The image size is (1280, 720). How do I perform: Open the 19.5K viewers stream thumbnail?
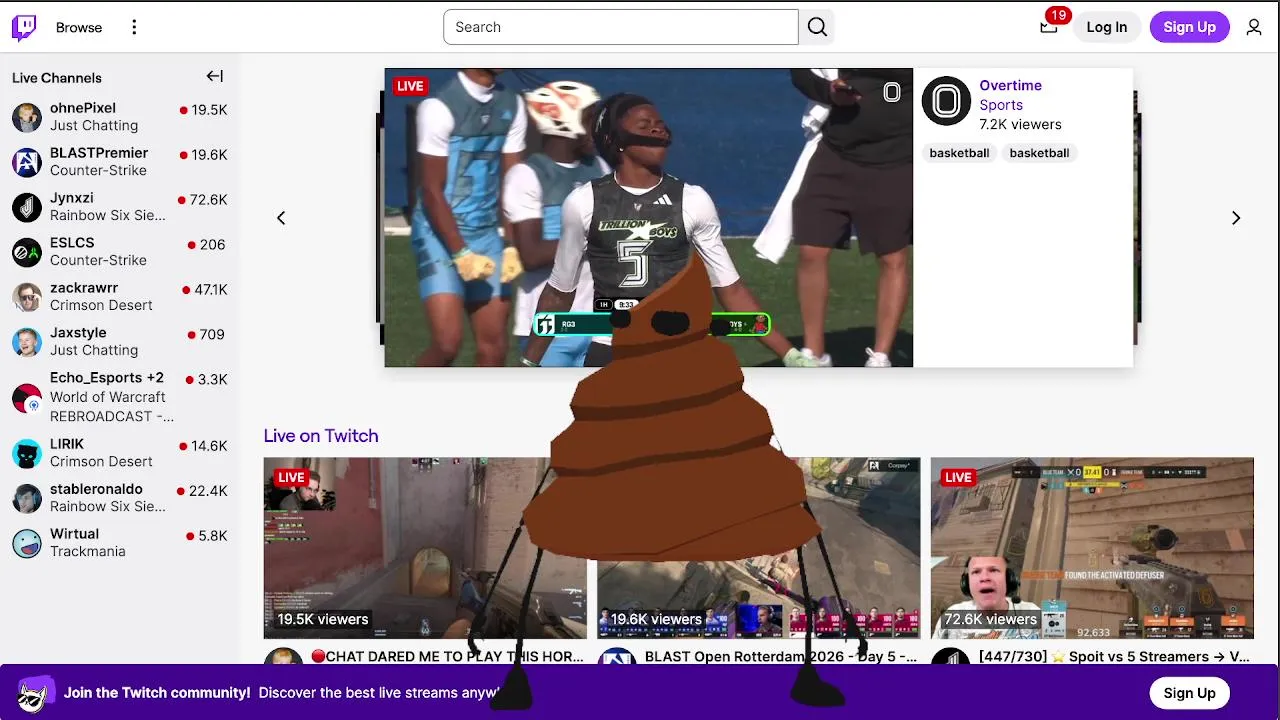pos(425,548)
